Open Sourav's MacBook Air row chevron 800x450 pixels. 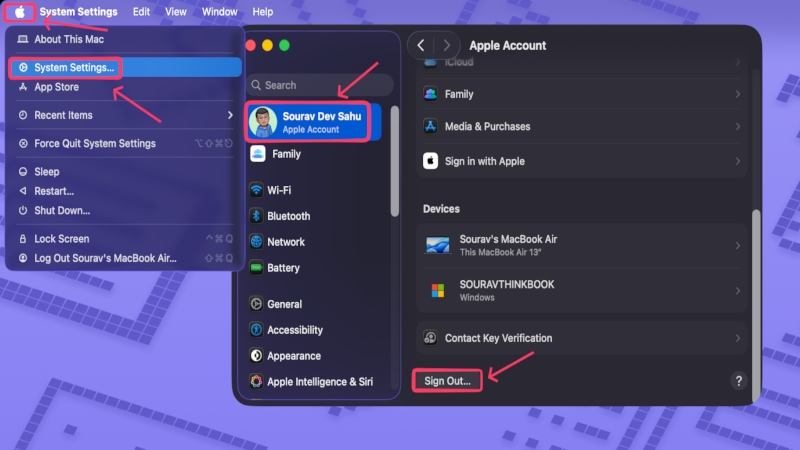[x=738, y=245]
